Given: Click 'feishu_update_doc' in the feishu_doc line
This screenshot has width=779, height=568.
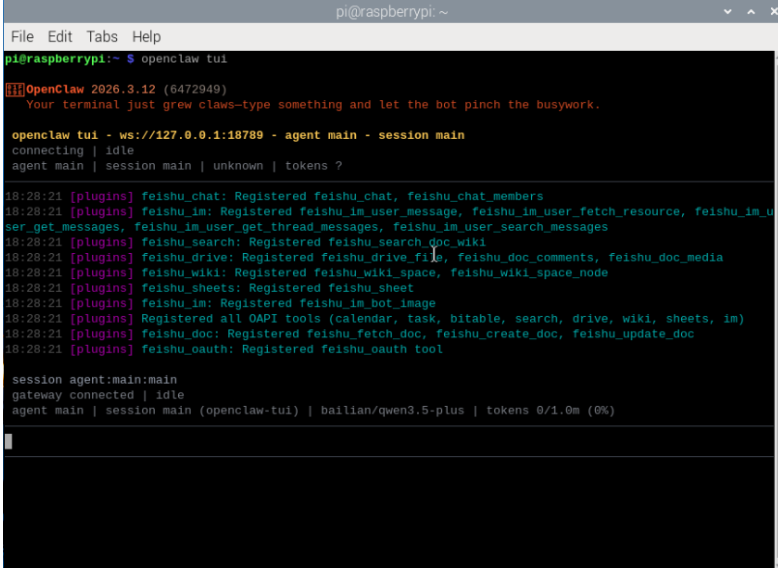Looking at the screenshot, I should (633, 334).
